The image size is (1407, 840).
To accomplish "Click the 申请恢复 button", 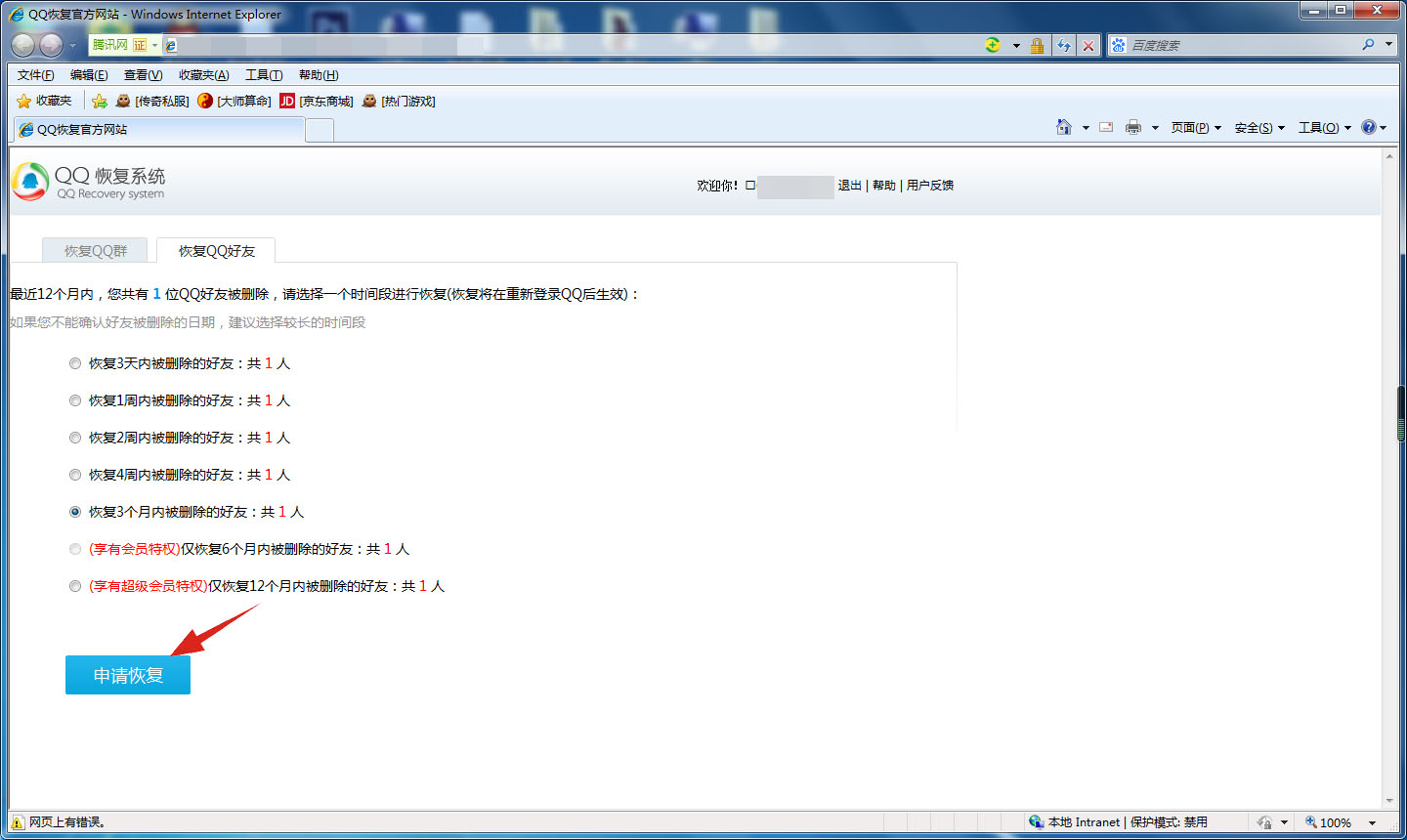I will point(128,675).
